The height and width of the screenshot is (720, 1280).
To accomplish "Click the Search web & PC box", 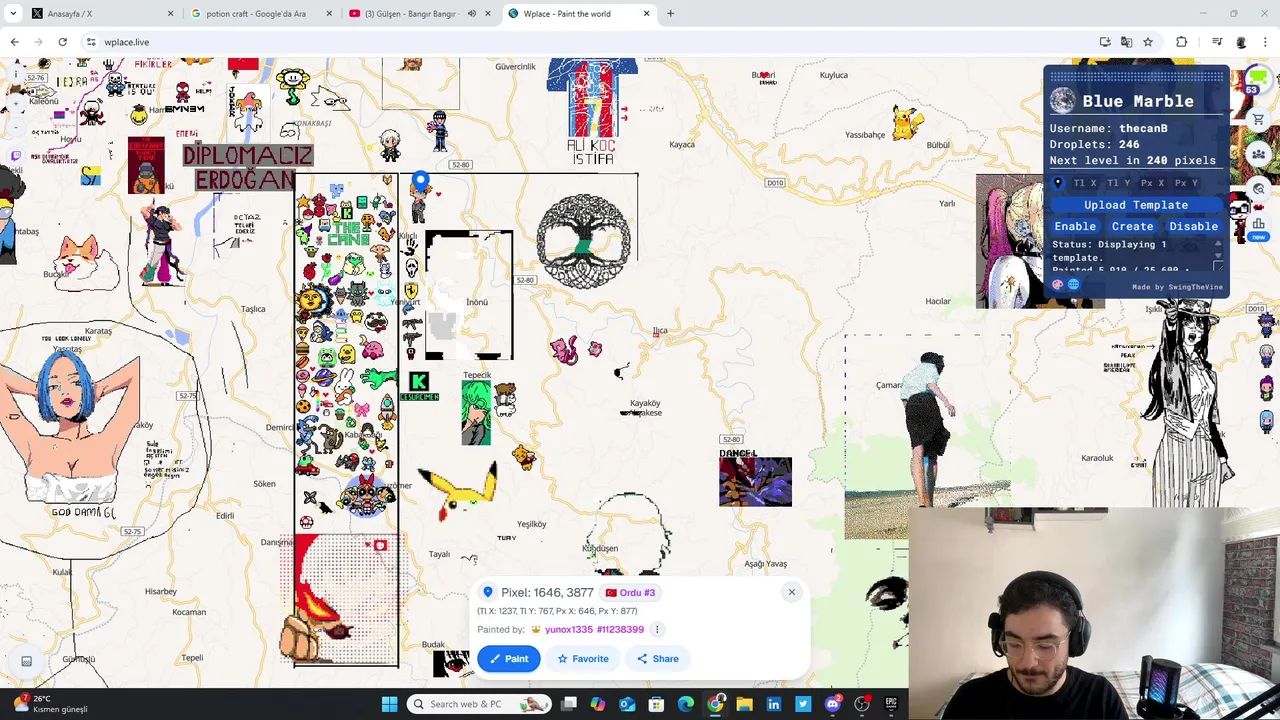I will (x=478, y=704).
